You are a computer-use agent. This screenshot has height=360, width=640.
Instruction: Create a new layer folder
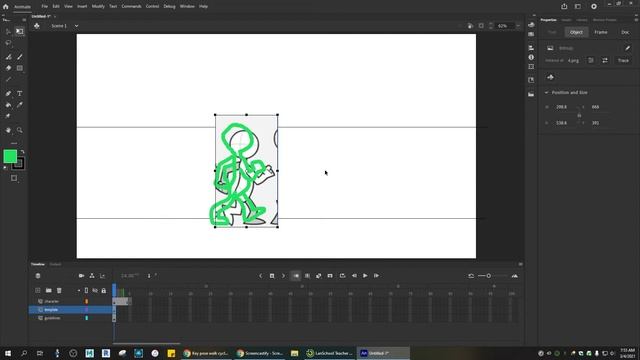[49, 290]
